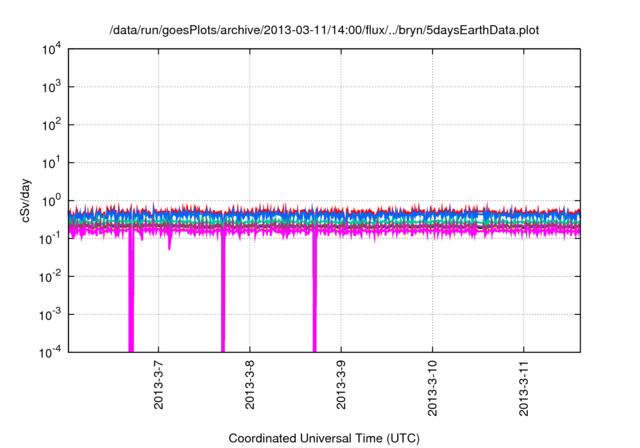The height and width of the screenshot is (448, 640).
Task: Click the plot title file path text
Action: point(324,30)
